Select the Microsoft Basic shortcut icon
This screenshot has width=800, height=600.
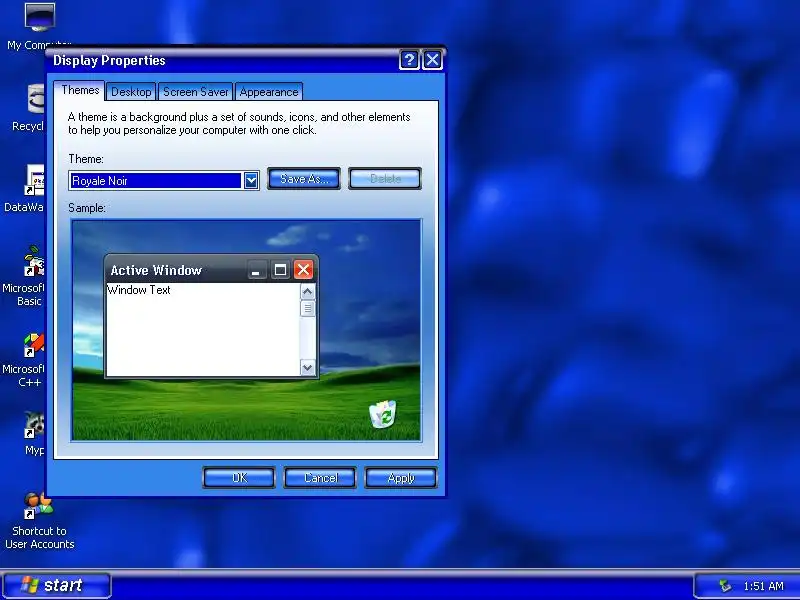point(35,261)
